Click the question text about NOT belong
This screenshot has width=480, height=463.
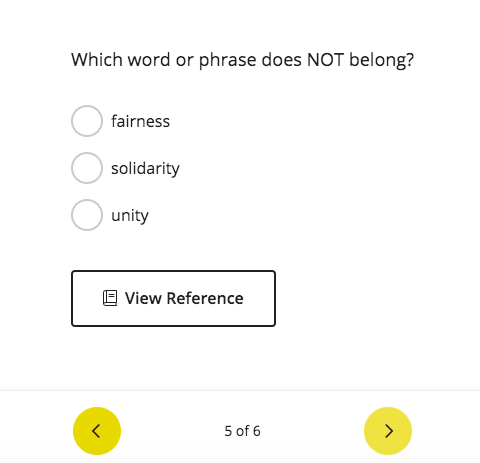click(242, 60)
